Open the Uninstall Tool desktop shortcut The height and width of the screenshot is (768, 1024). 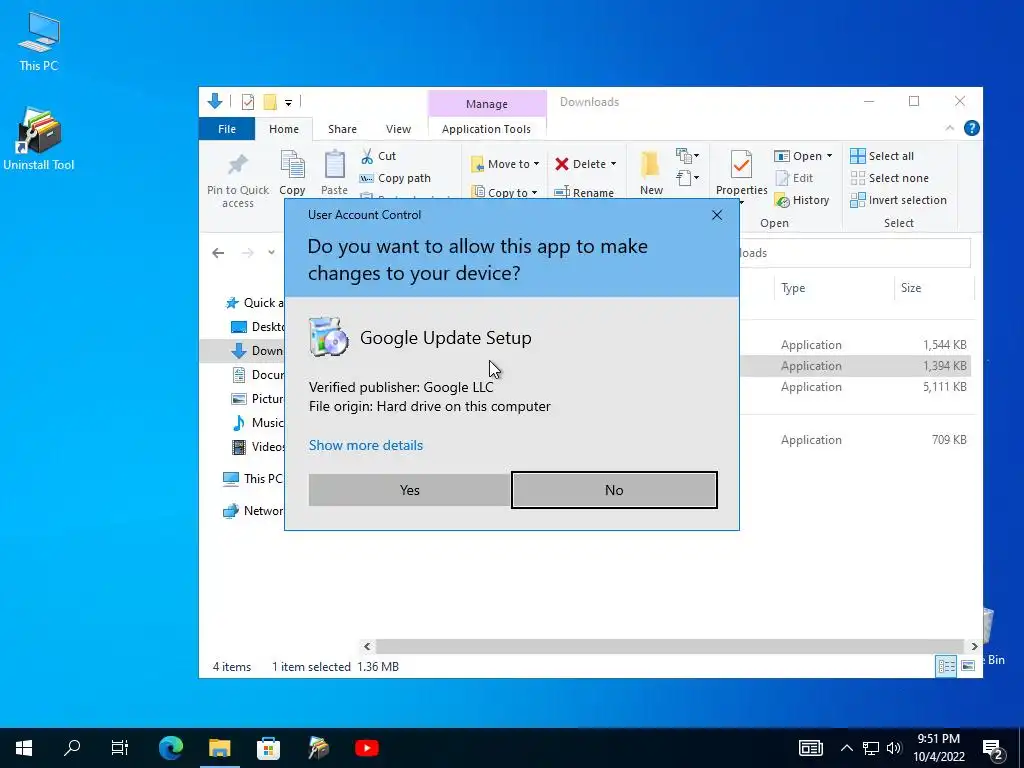39,139
